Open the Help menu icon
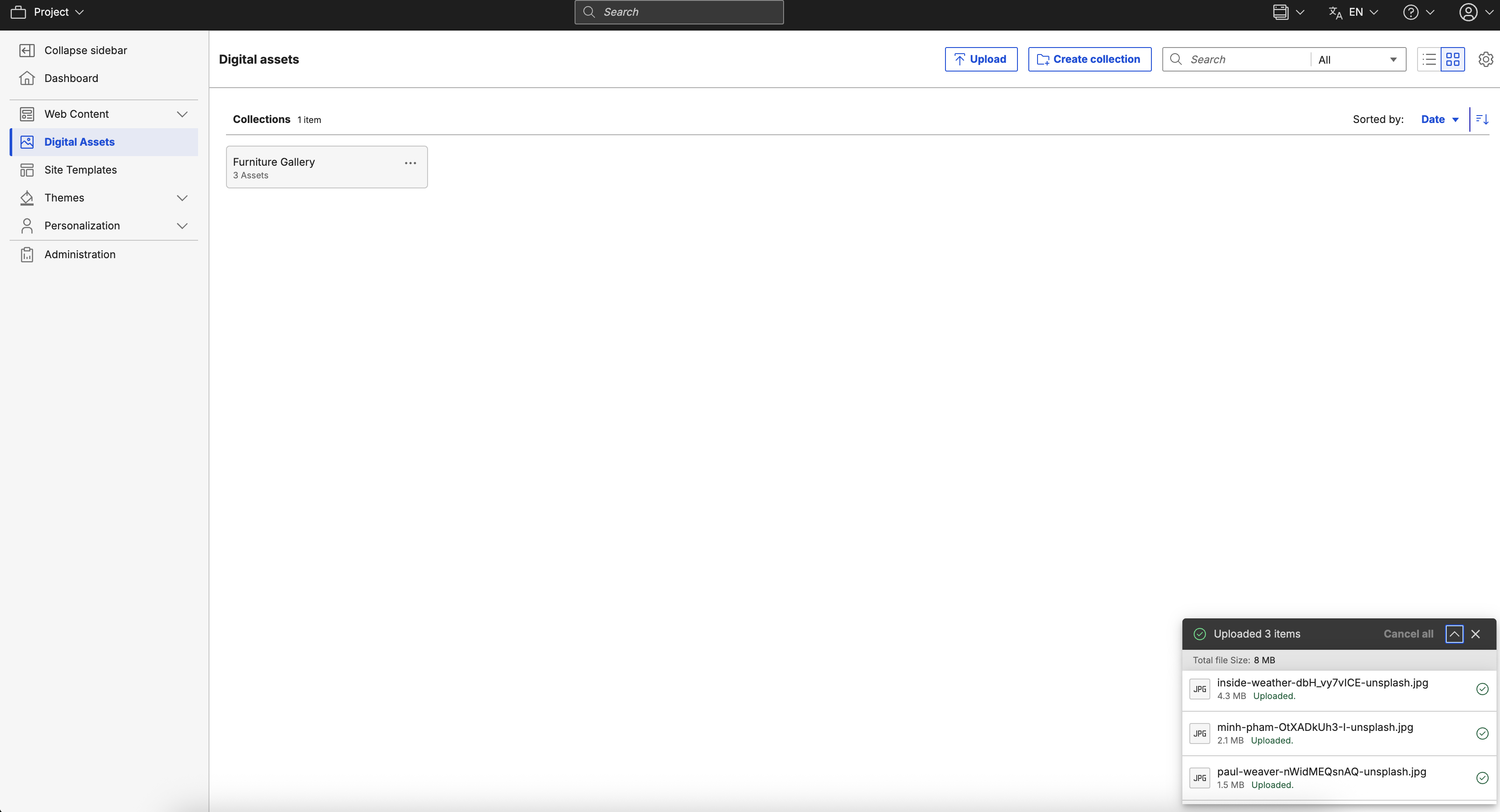 [x=1412, y=12]
